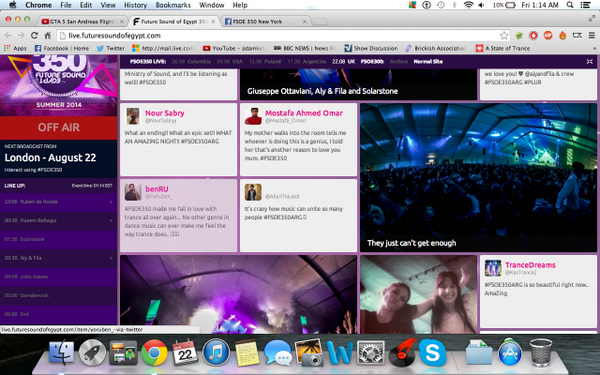Click the 05:00 Standerwick lineup row
This screenshot has width=600, height=375.
click(59, 295)
